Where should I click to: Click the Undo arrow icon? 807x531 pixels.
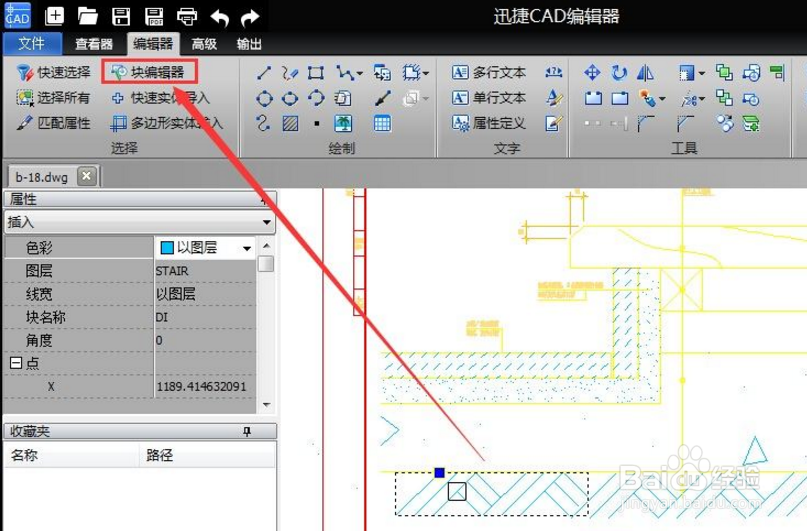(x=220, y=18)
